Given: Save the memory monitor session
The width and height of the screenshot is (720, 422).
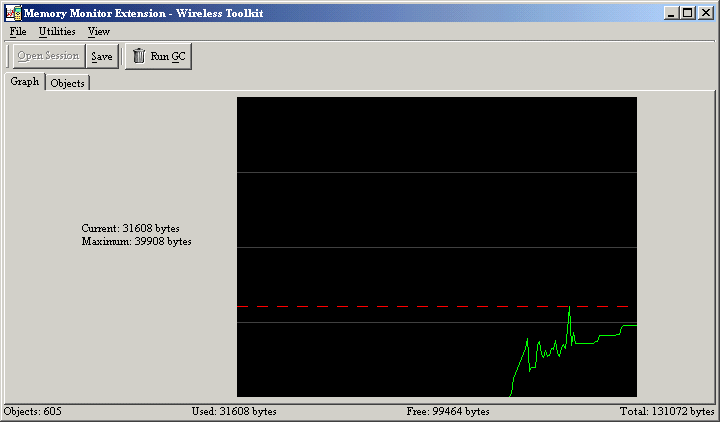Looking at the screenshot, I should (x=102, y=56).
